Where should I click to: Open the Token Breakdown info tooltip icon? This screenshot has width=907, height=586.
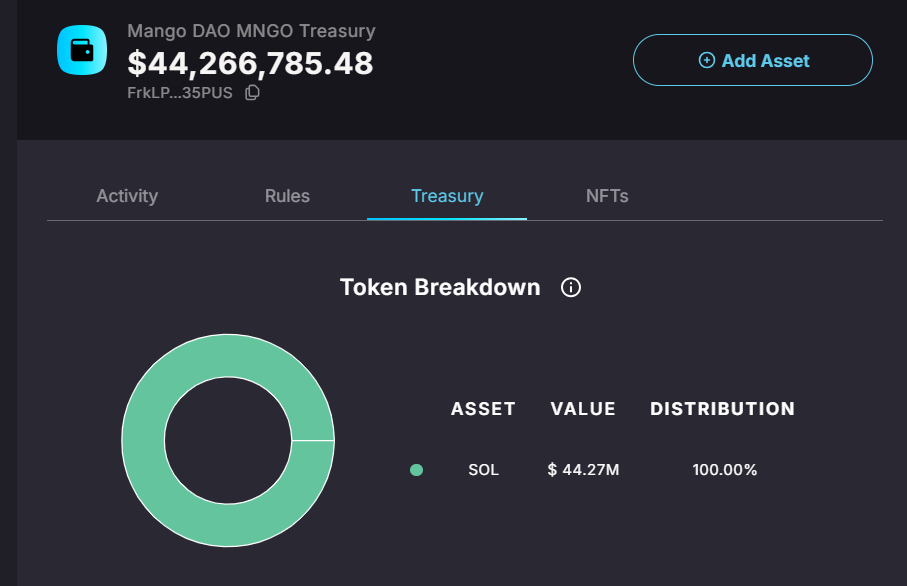(570, 287)
